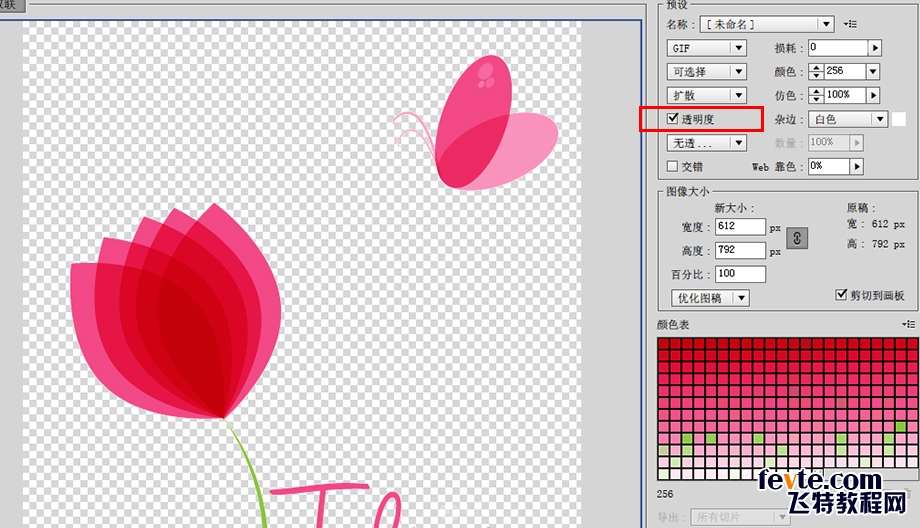Click the pink butterfly in the preview
Screen dimensions: 920x528
point(475,123)
